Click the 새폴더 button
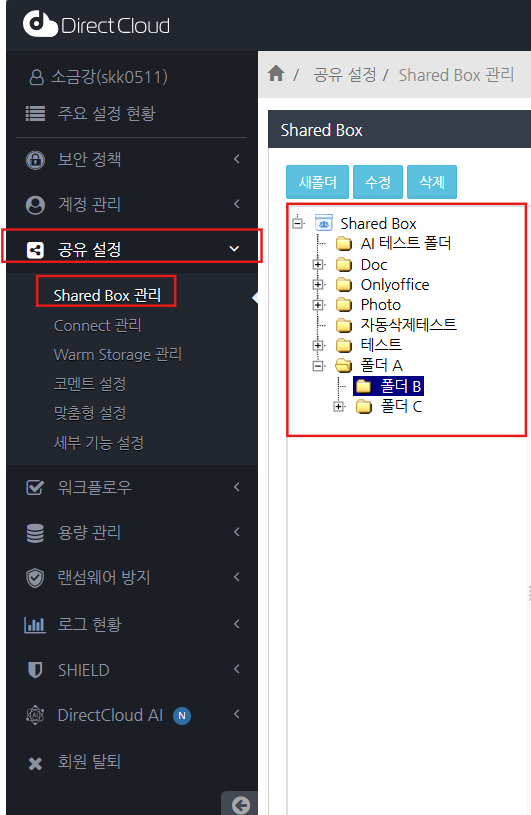531x815 pixels. click(x=317, y=182)
